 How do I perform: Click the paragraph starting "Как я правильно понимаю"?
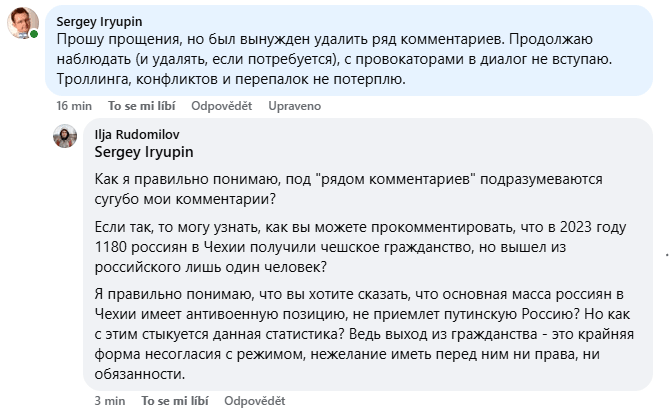[x=348, y=189]
